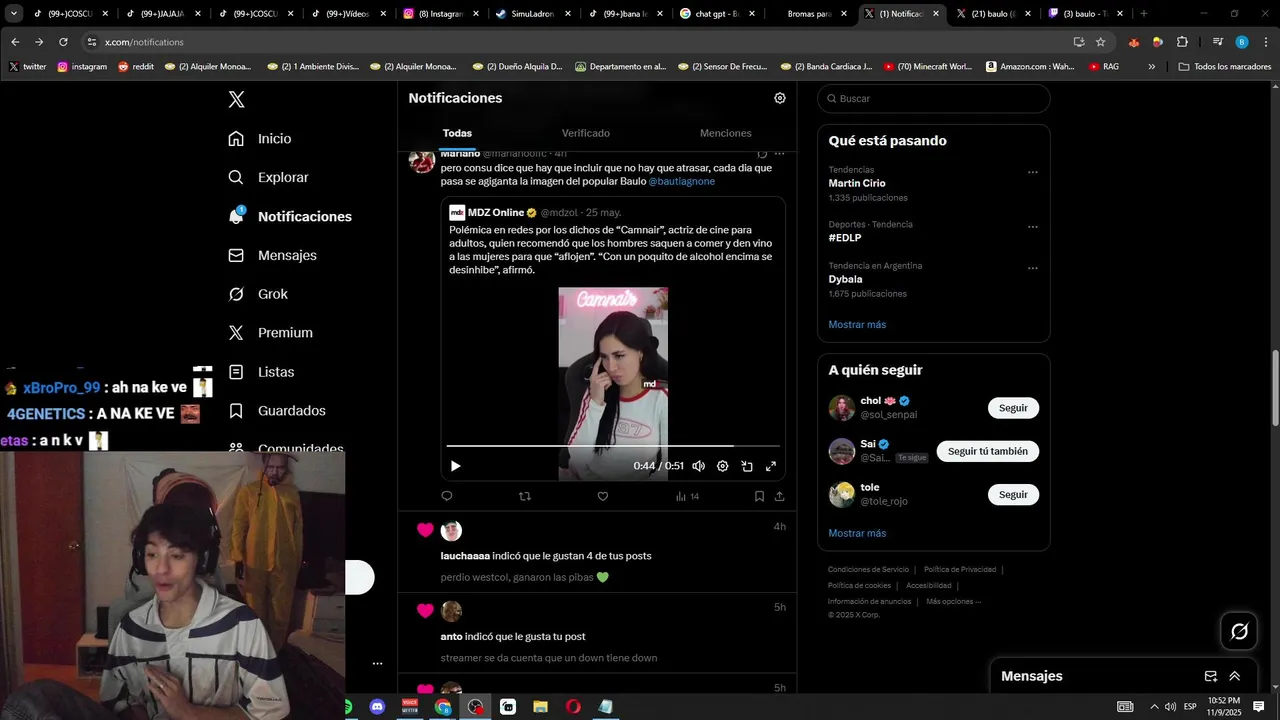Open options for Martin Cirio trend
The width and height of the screenshot is (1280, 720).
pos(1033,172)
